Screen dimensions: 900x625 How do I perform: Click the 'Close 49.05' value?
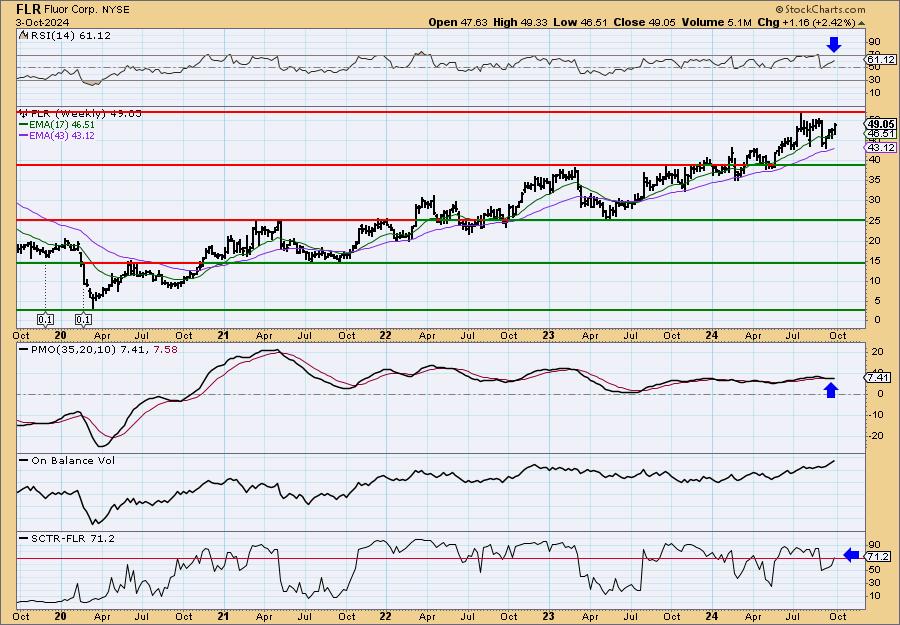click(645, 22)
